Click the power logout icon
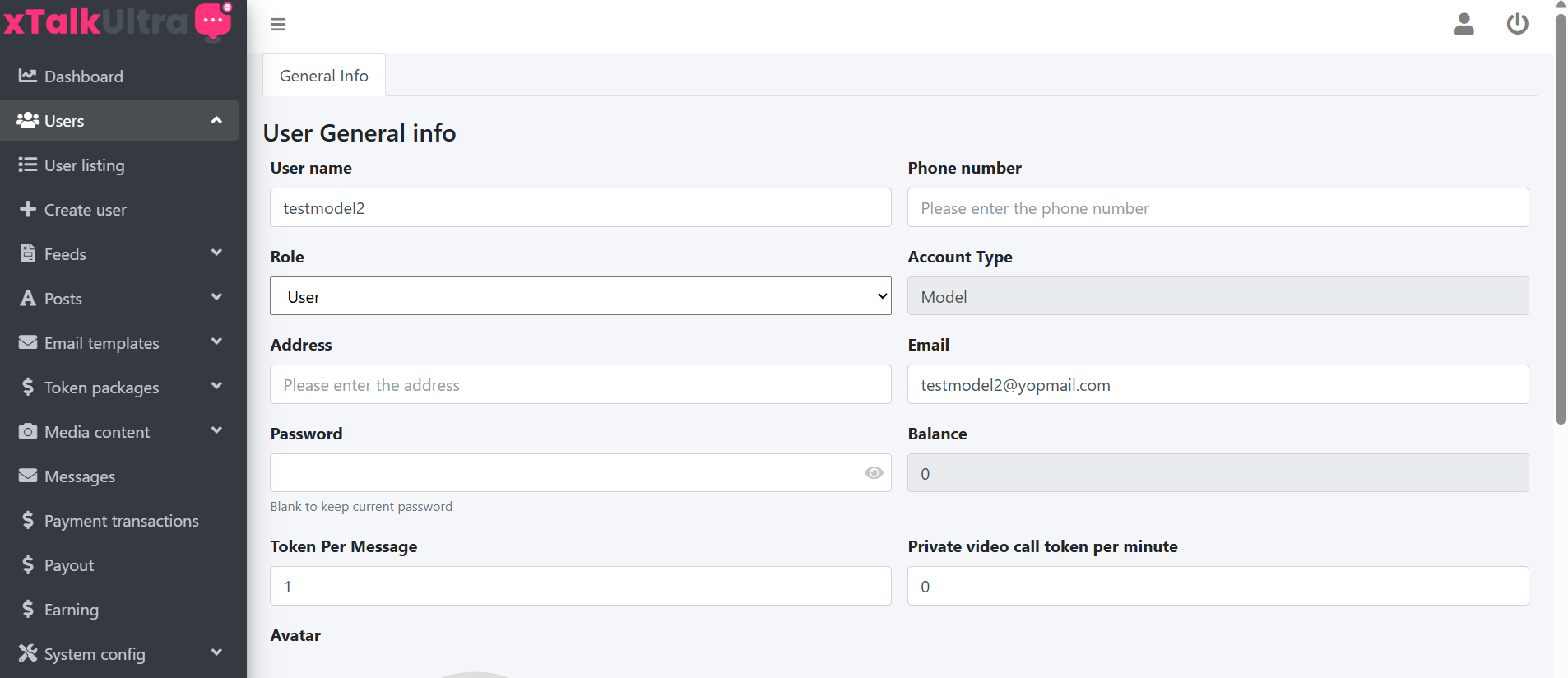Image resolution: width=1568 pixels, height=678 pixels. (1517, 24)
